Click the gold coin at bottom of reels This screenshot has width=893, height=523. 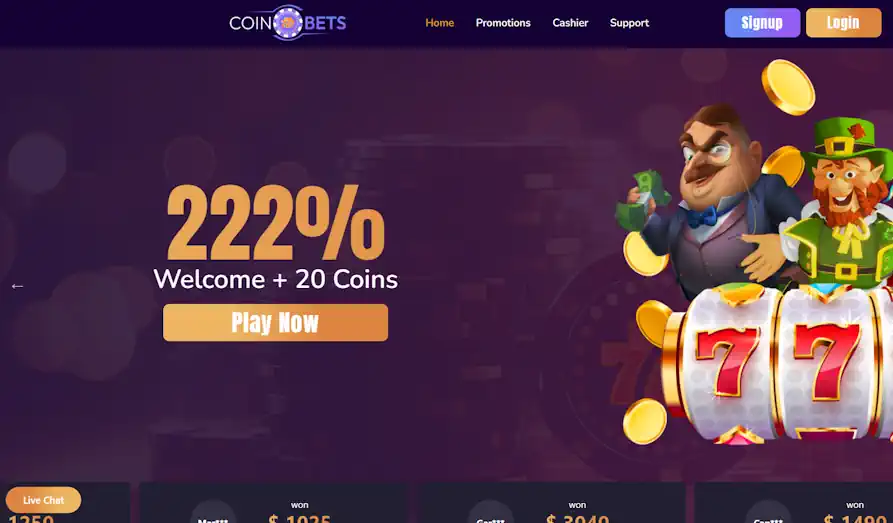click(x=645, y=422)
